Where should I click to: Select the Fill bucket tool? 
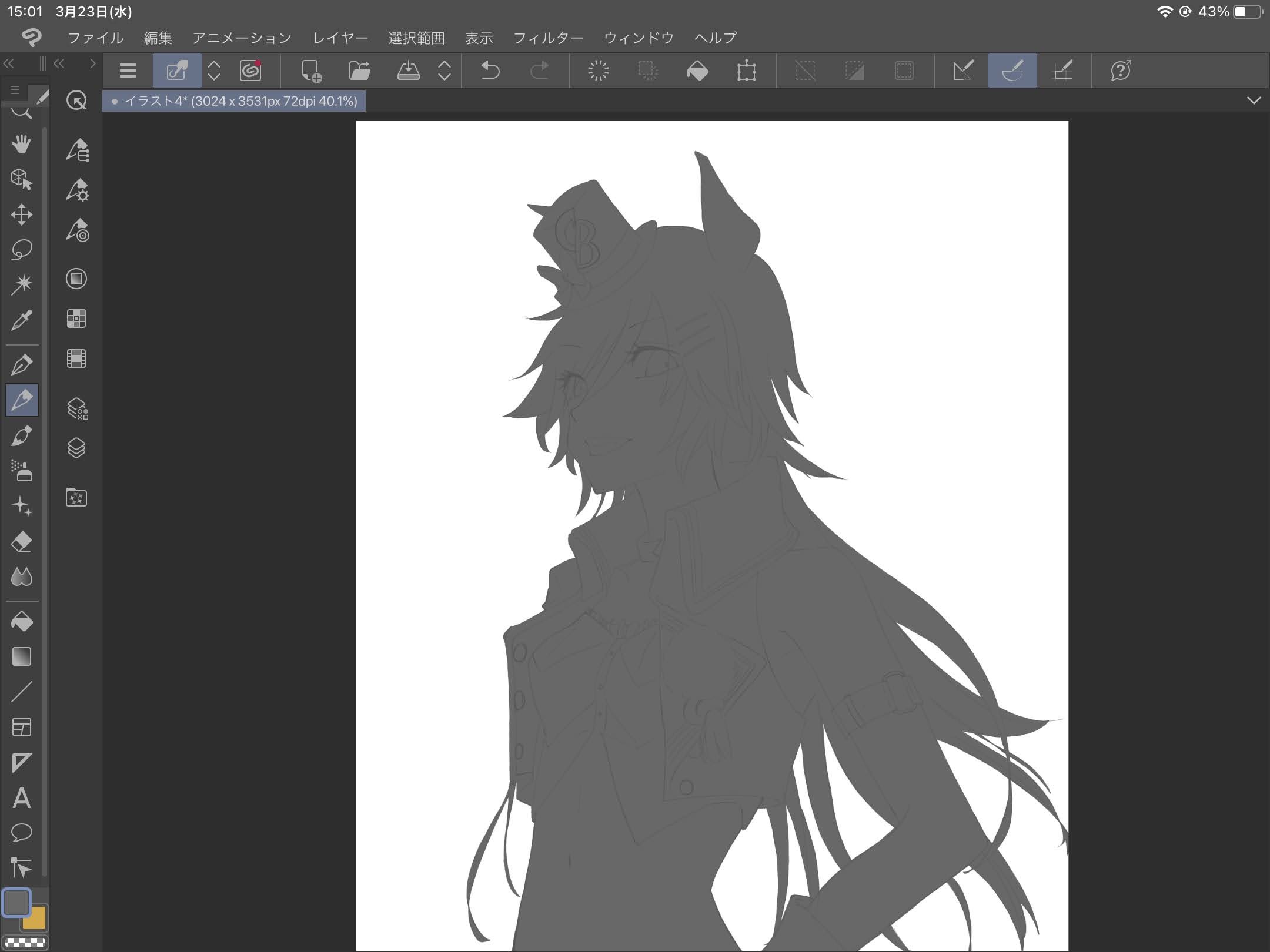coord(22,622)
